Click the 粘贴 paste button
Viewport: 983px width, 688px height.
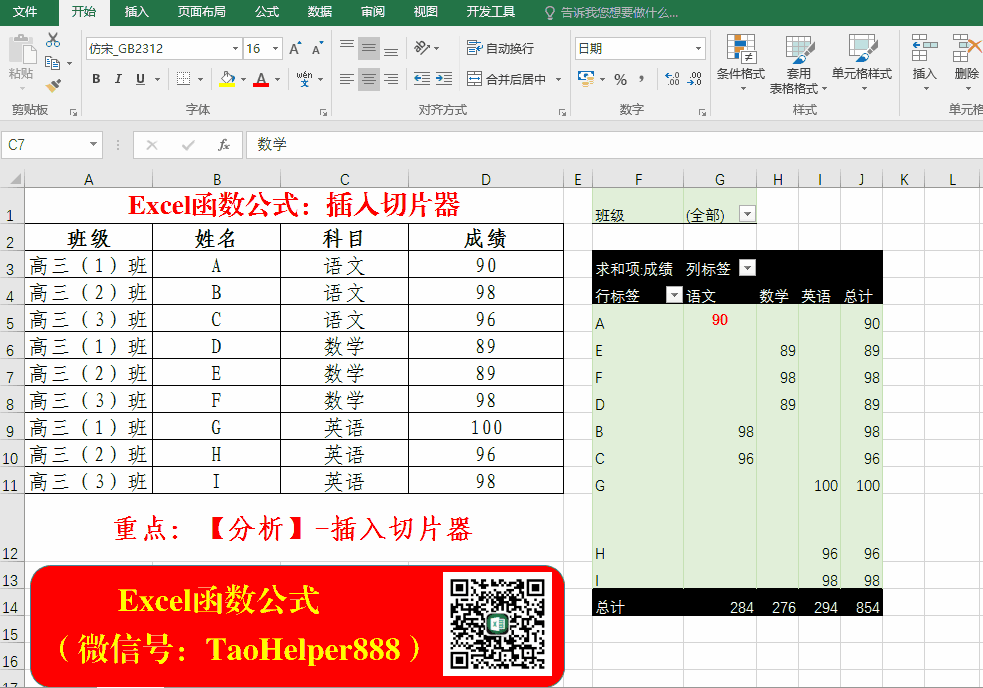(21, 60)
